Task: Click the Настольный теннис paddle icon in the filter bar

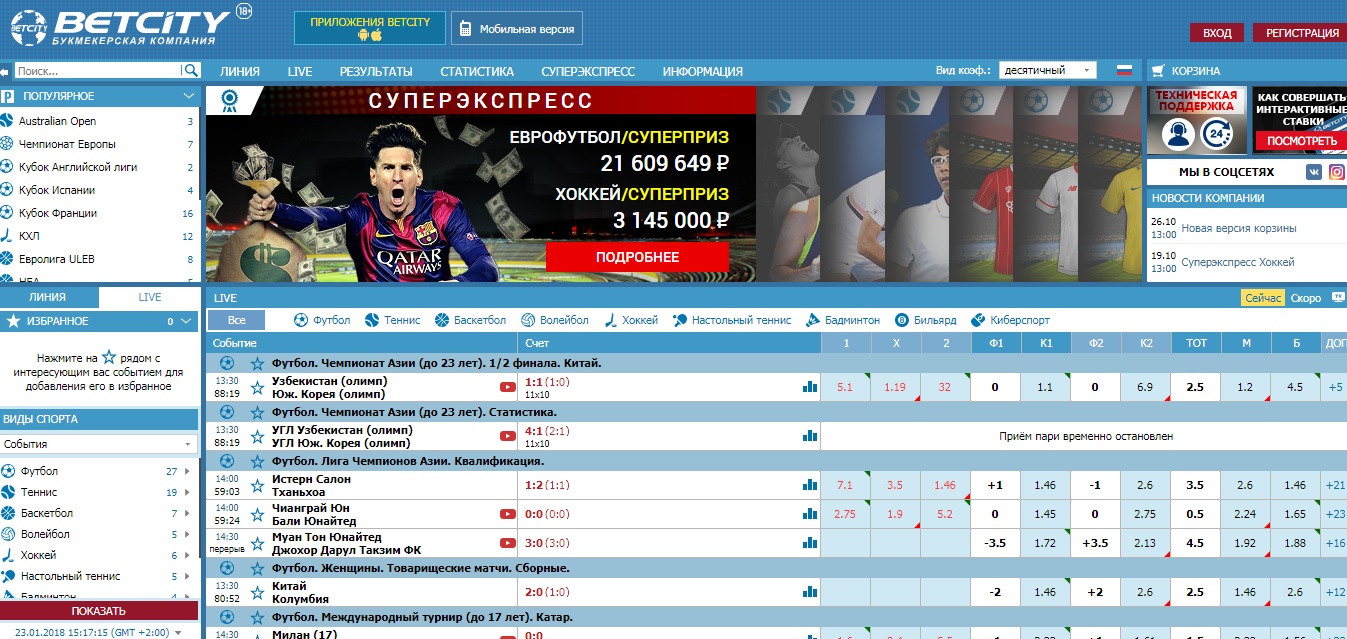Action: (x=680, y=320)
